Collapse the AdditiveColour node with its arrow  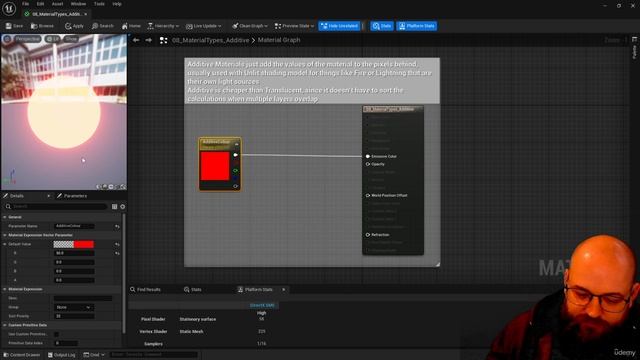click(x=236, y=144)
